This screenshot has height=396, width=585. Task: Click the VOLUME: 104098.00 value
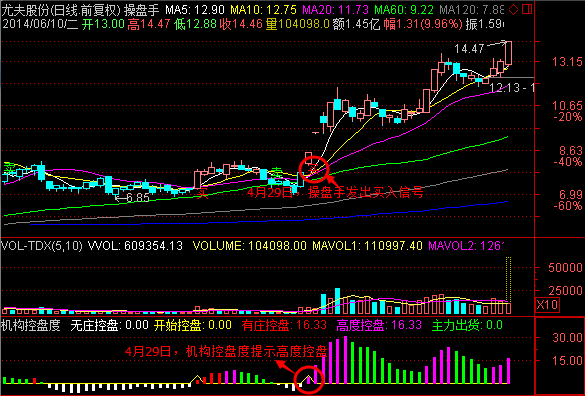(250, 246)
